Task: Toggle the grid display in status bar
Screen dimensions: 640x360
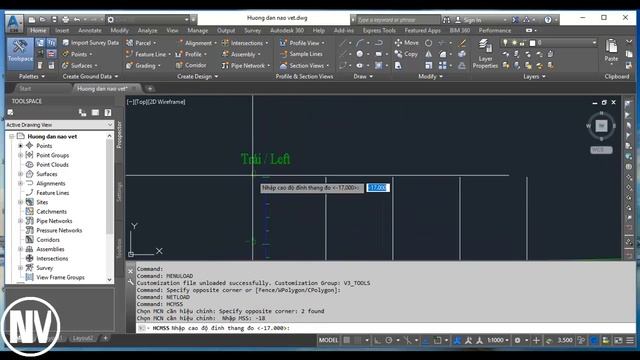Action: coord(347,340)
